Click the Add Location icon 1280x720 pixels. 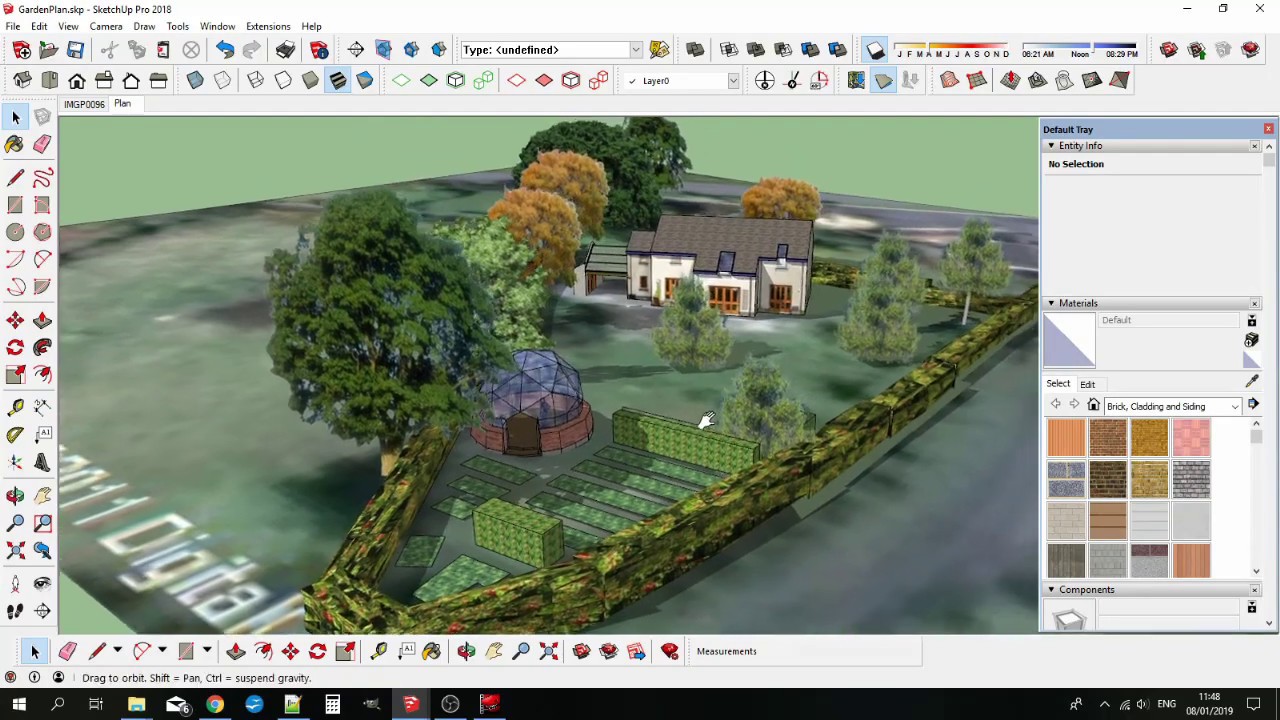pyautogui.click(x=856, y=81)
